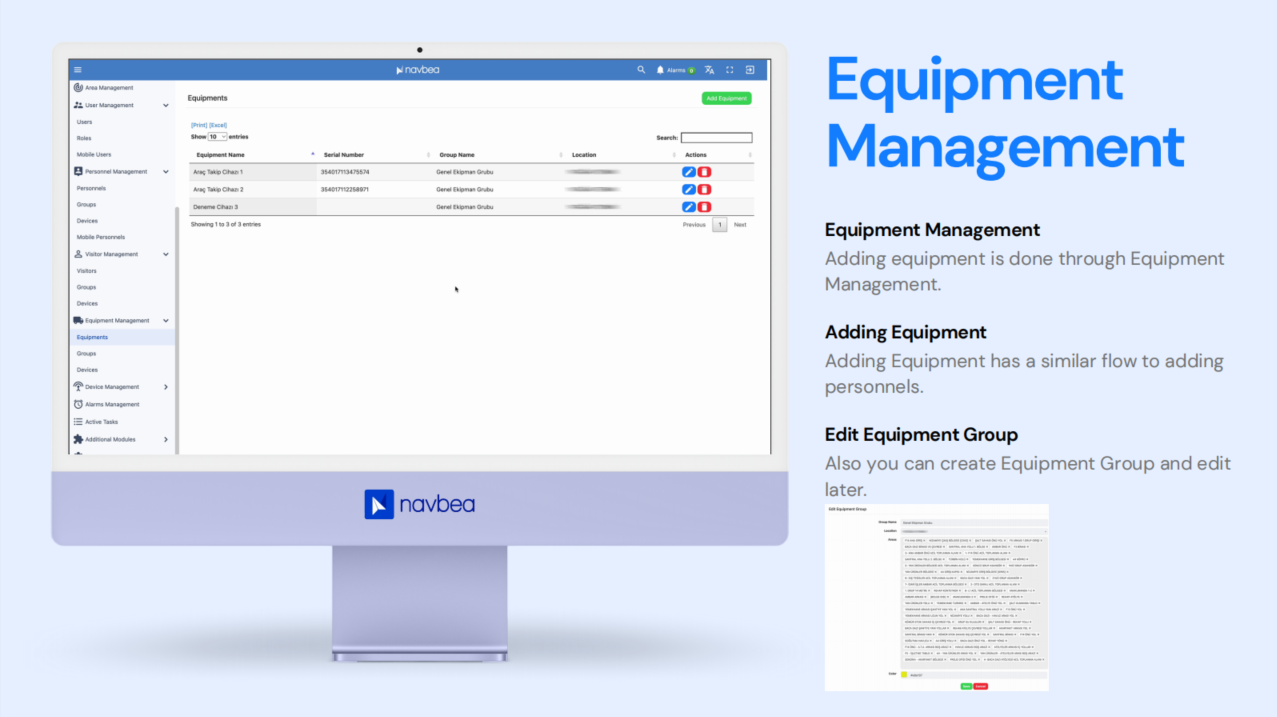Screen dimensions: 1277x717
Task: Expand the Device Management section
Action: point(166,387)
